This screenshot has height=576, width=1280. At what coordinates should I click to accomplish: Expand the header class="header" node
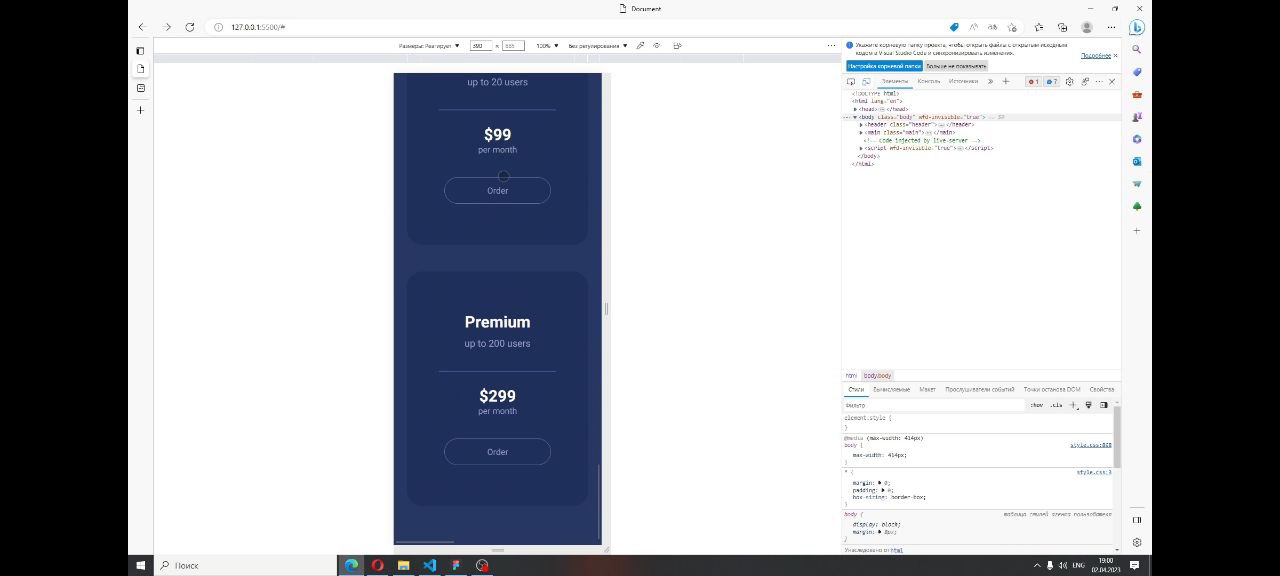pos(861,125)
